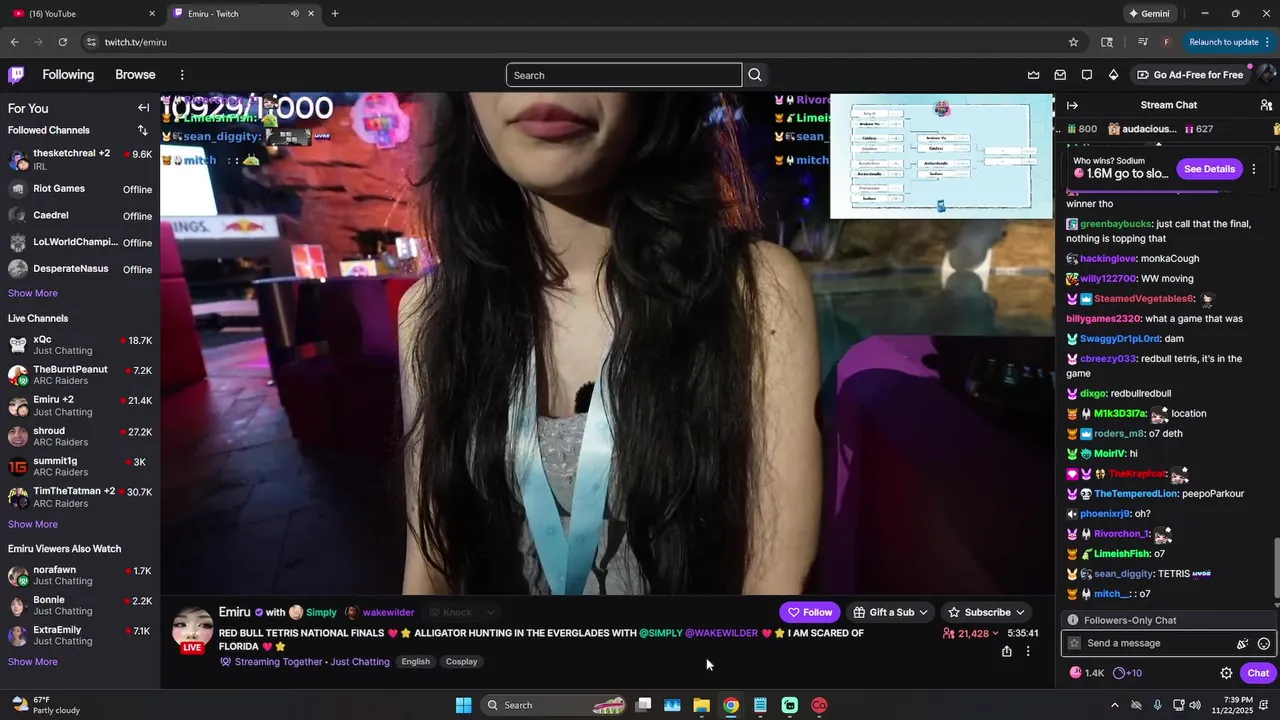Open norafawn recommended channel
Image resolution: width=1280 pixels, height=720 pixels.
click(x=80, y=575)
